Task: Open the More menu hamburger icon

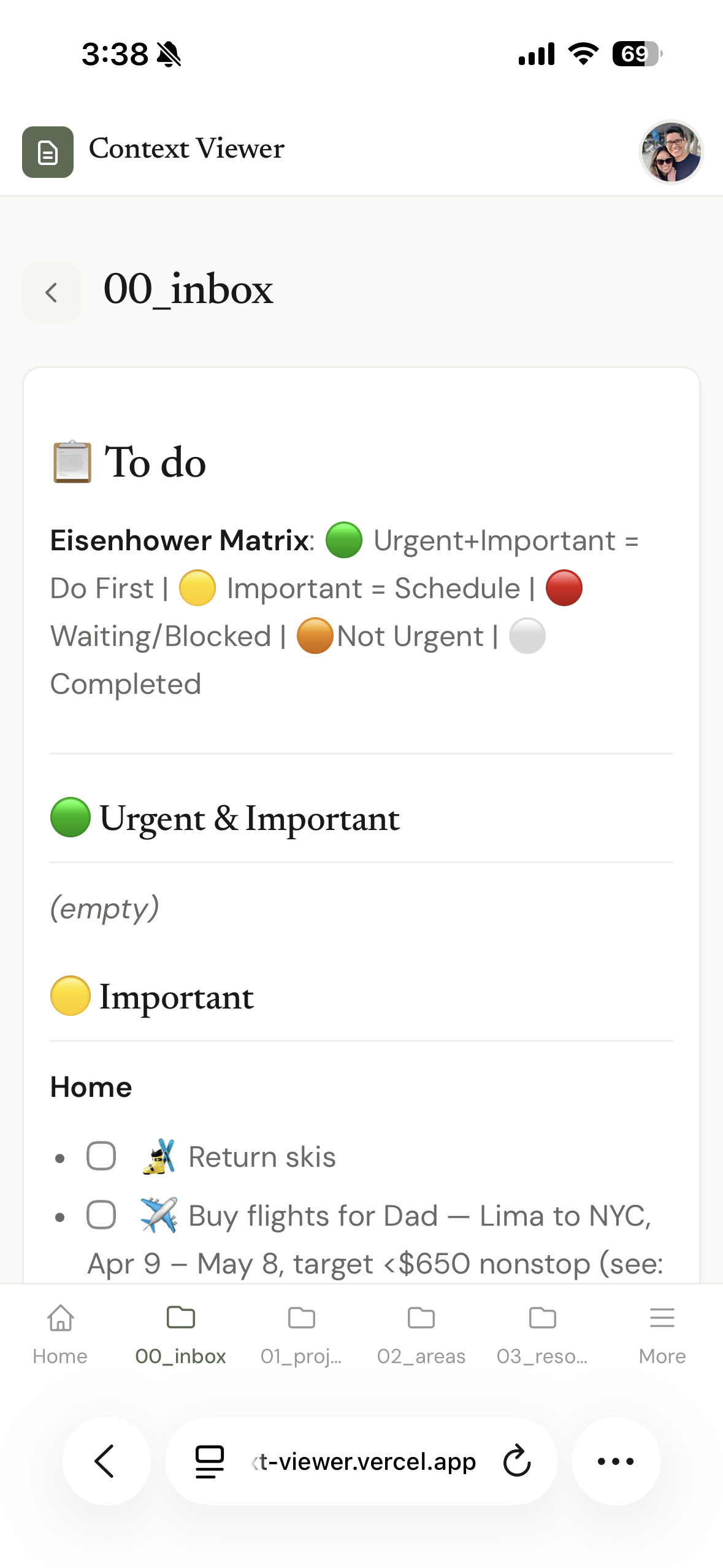Action: click(x=662, y=1317)
